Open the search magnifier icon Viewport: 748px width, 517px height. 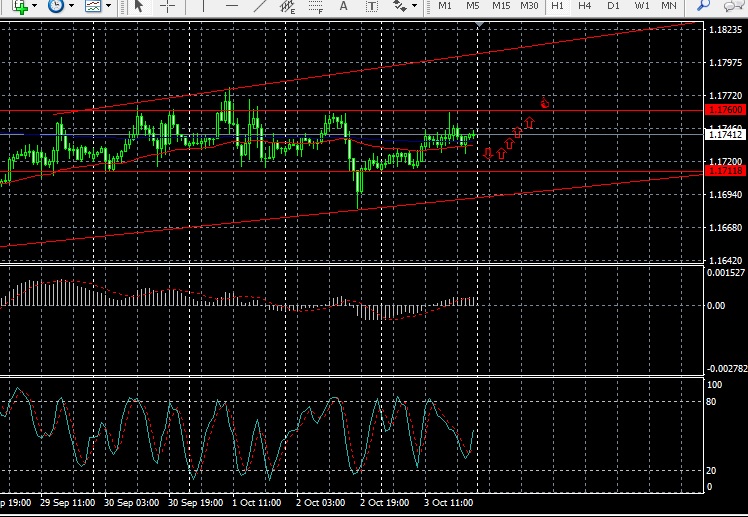(703, 6)
